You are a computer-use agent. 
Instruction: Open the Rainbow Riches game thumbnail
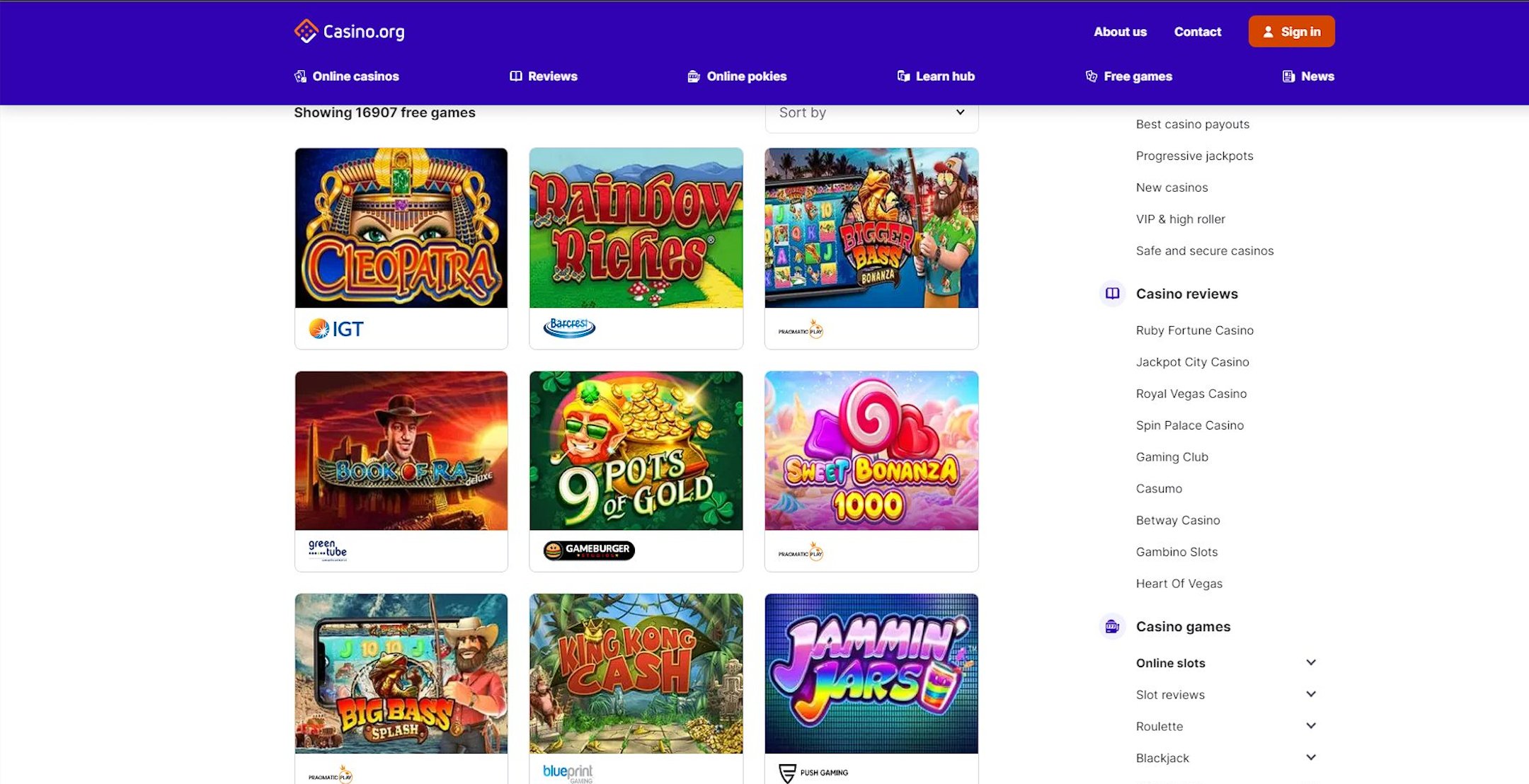pos(636,228)
